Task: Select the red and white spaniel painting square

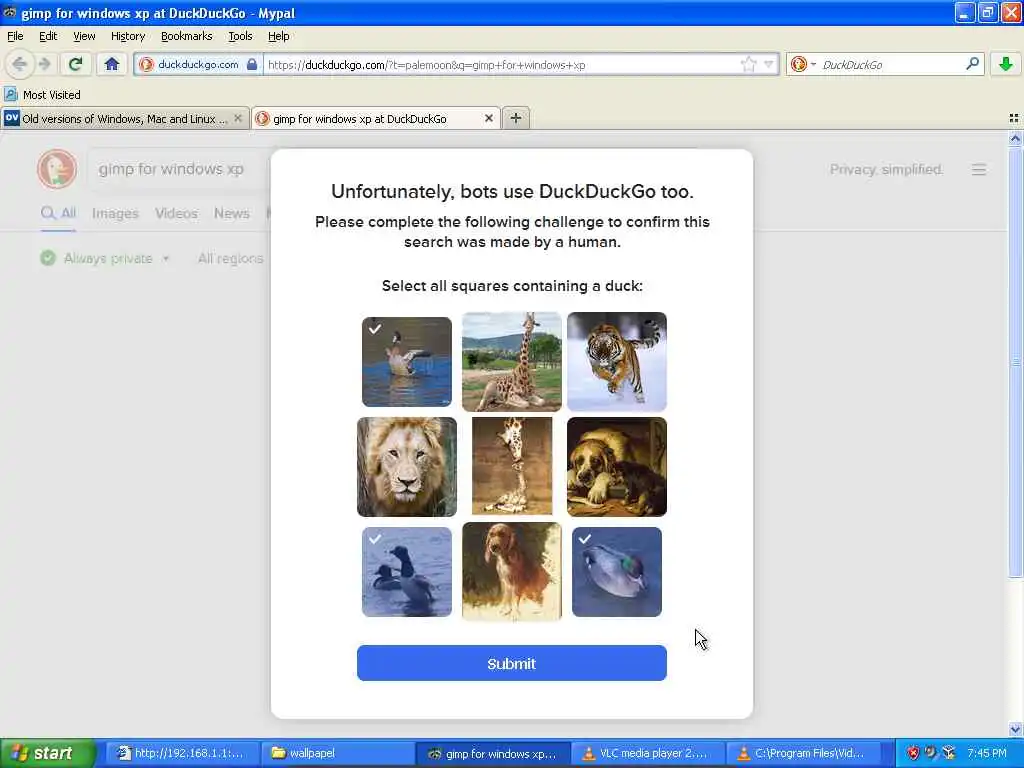Action: coord(511,572)
